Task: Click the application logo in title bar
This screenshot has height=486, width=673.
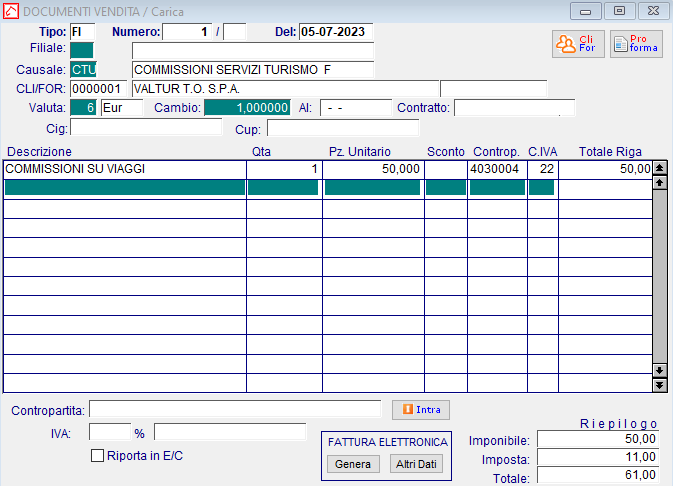Action: point(11,11)
